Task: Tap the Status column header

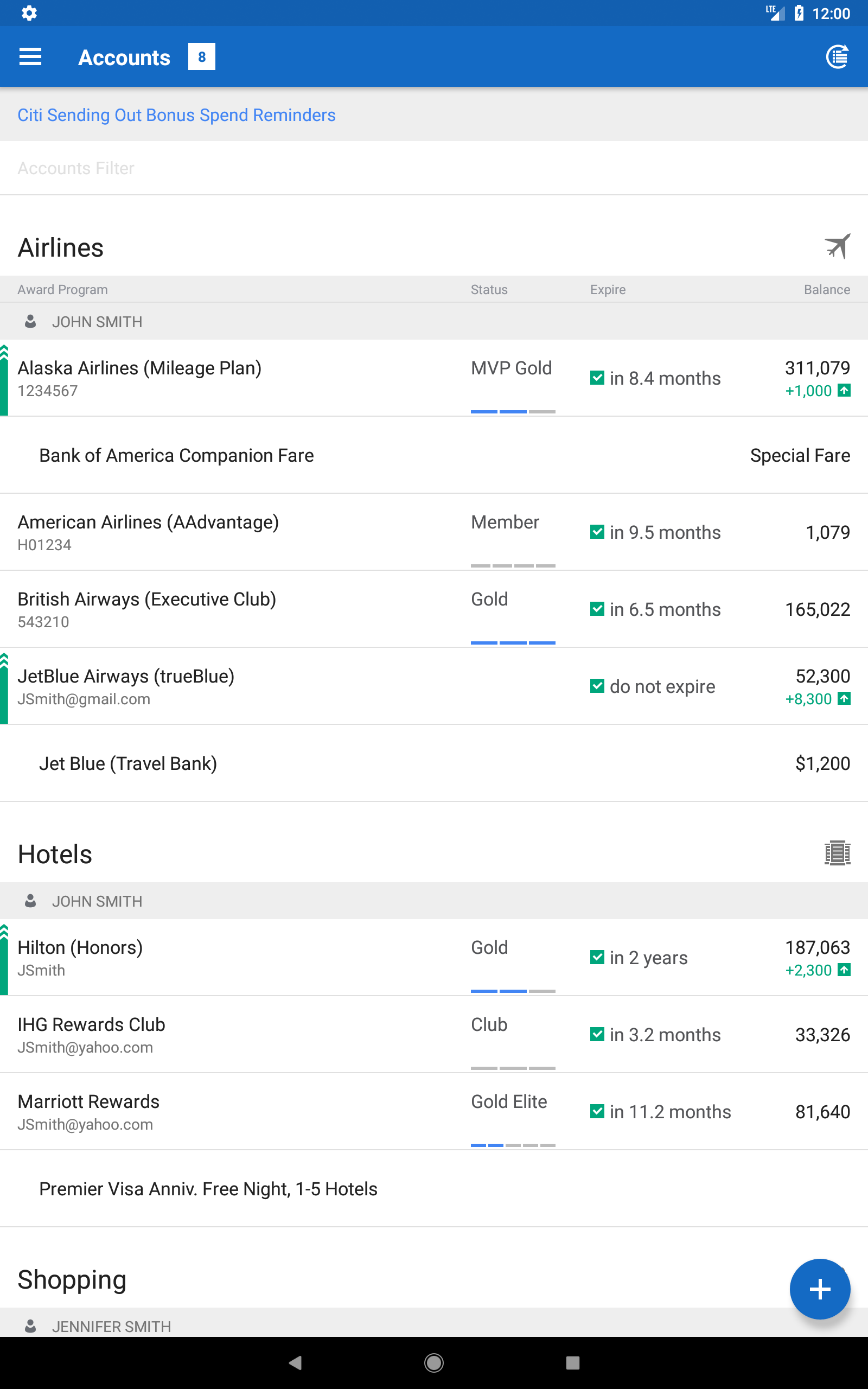Action: 489,289
